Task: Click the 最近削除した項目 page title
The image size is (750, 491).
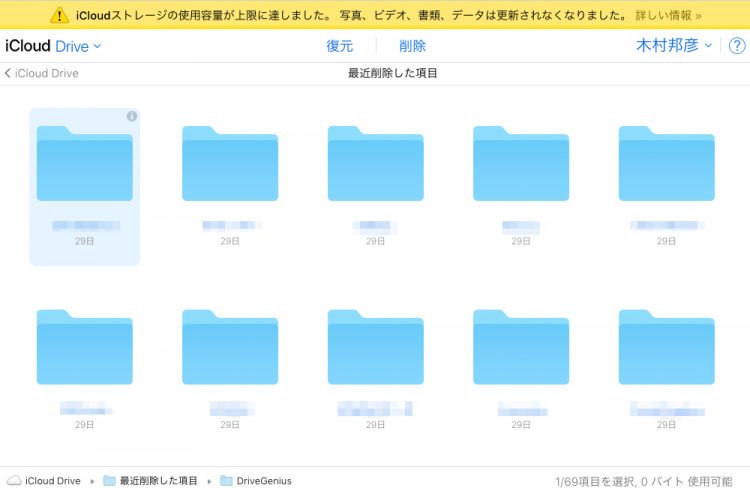Action: click(392, 73)
